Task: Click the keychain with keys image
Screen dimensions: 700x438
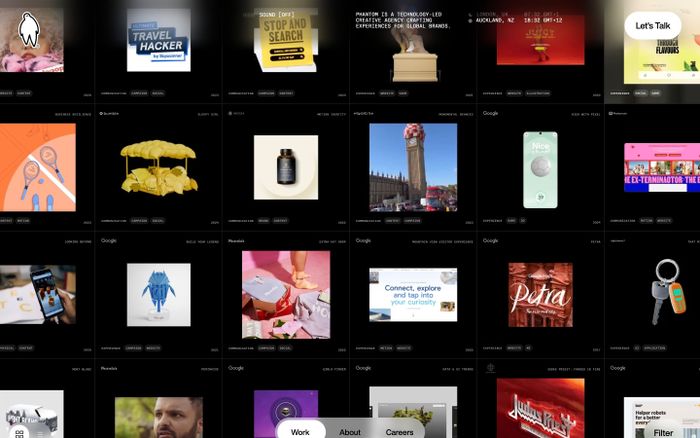Action: 666,291
